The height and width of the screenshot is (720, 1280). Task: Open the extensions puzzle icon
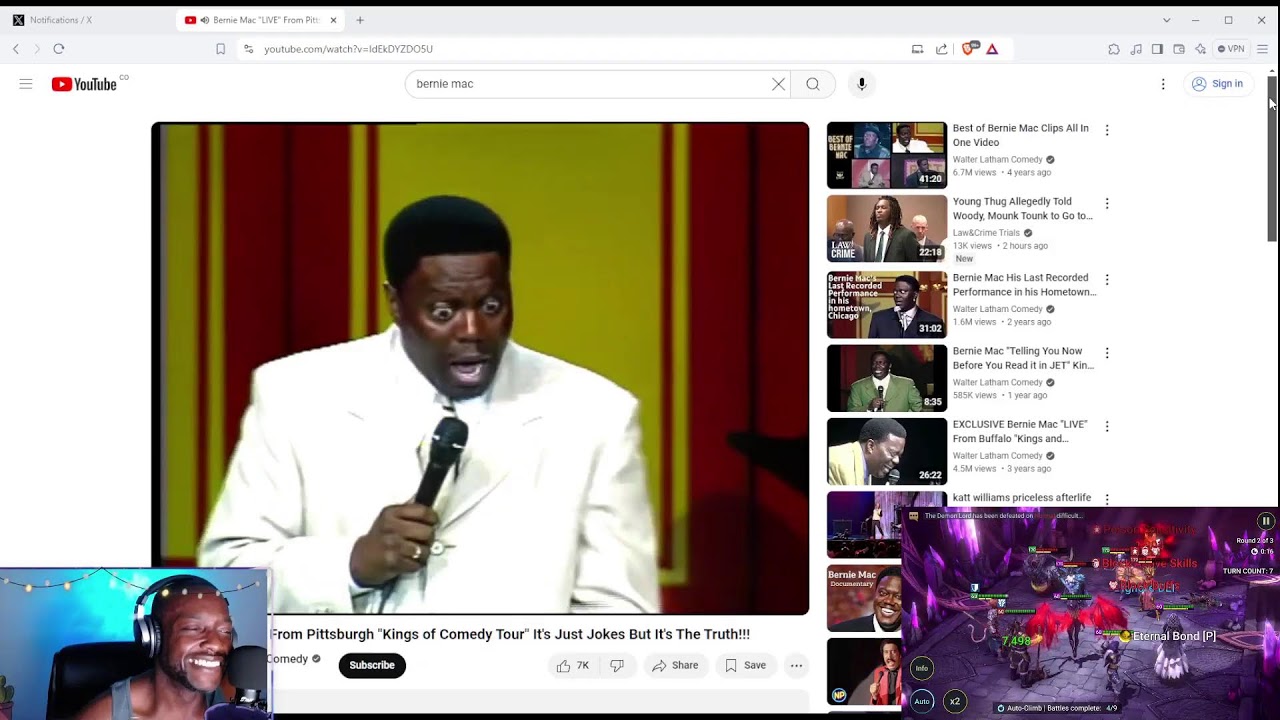(1114, 49)
